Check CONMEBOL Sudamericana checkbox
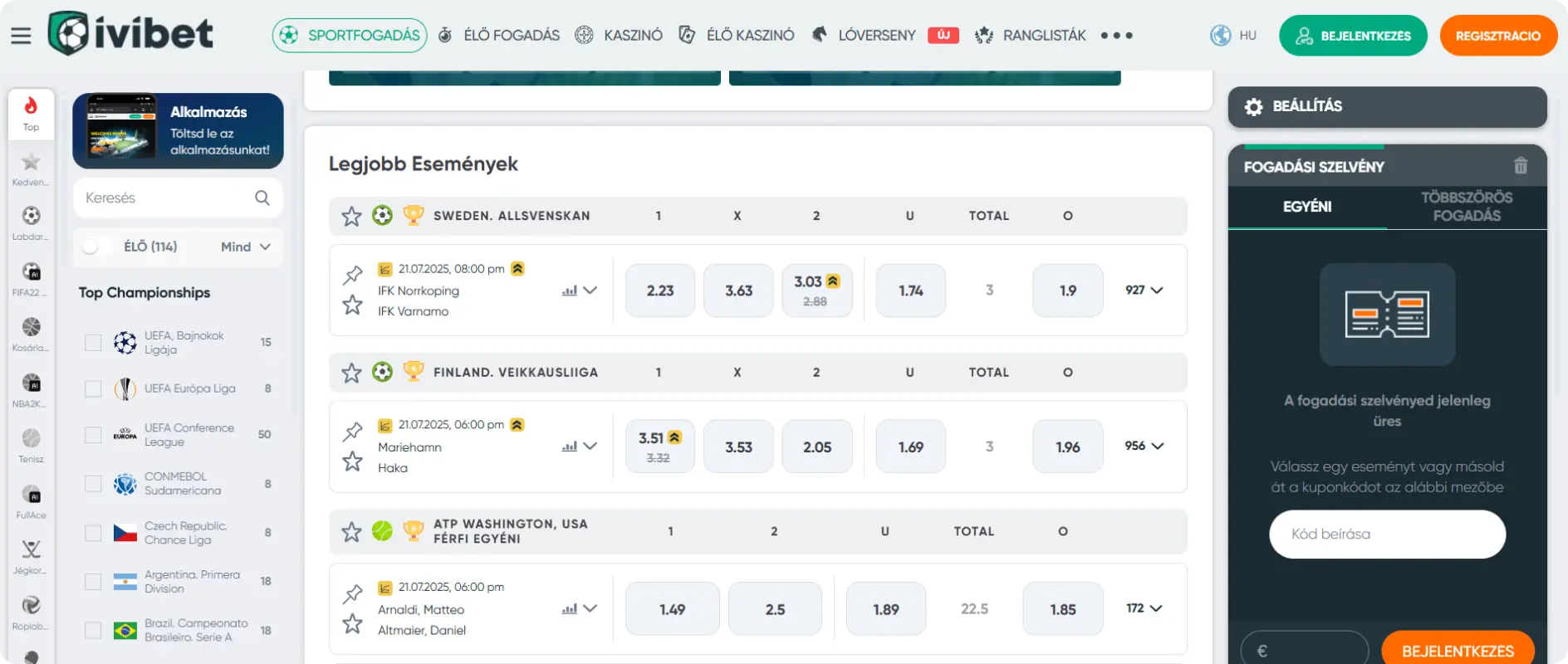 coord(93,484)
